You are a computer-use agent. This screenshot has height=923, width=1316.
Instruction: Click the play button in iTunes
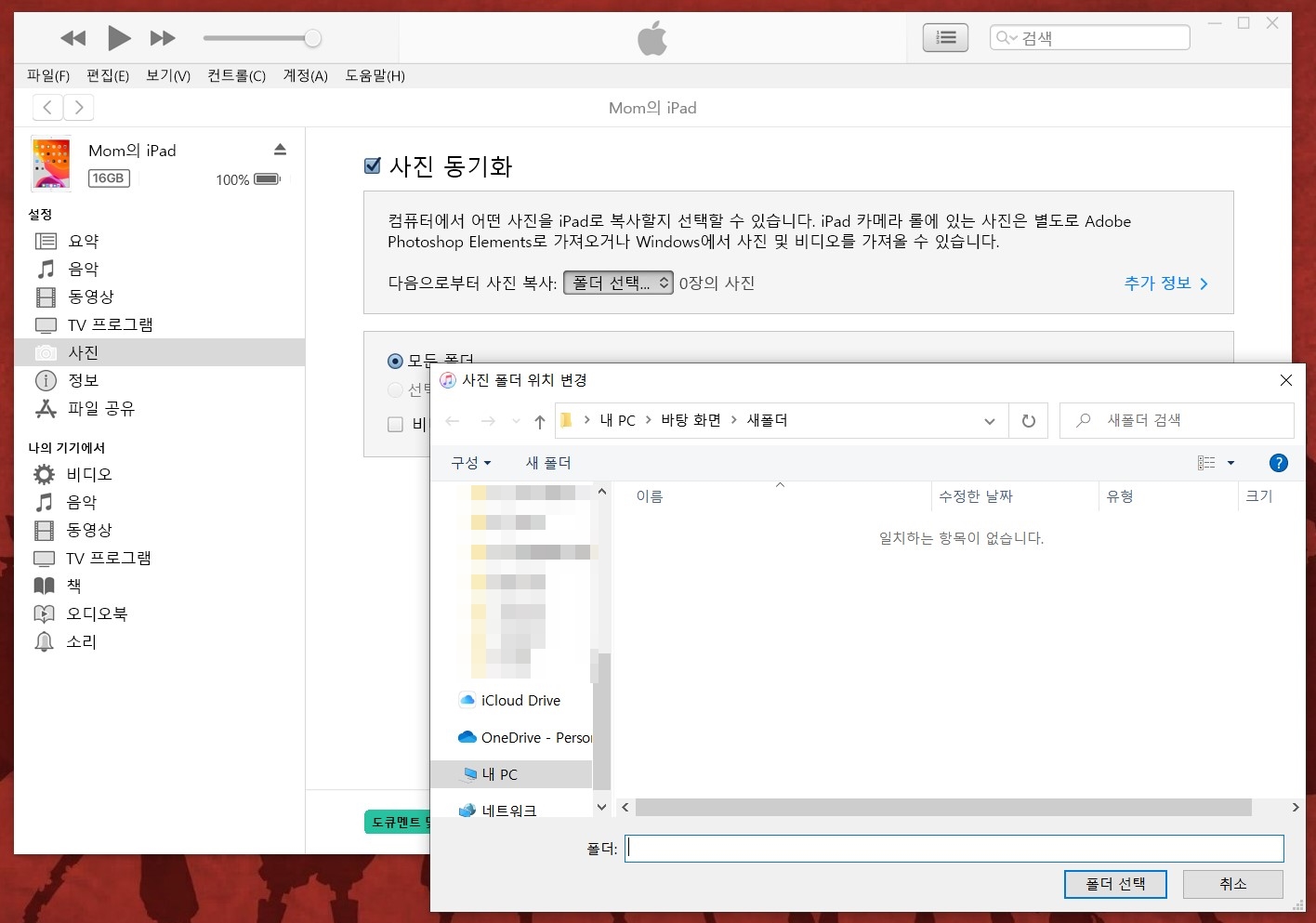click(119, 38)
